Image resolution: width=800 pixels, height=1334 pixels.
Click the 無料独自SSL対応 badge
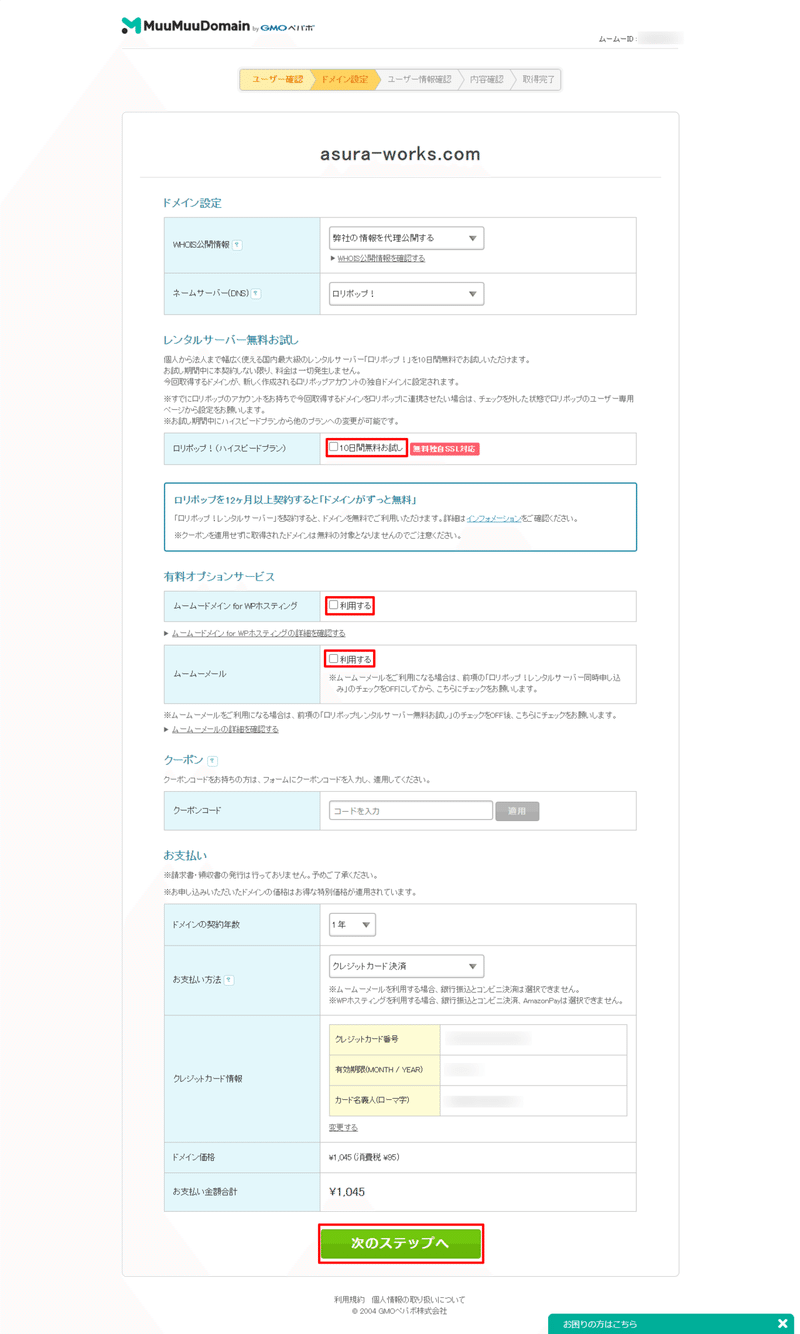444,449
